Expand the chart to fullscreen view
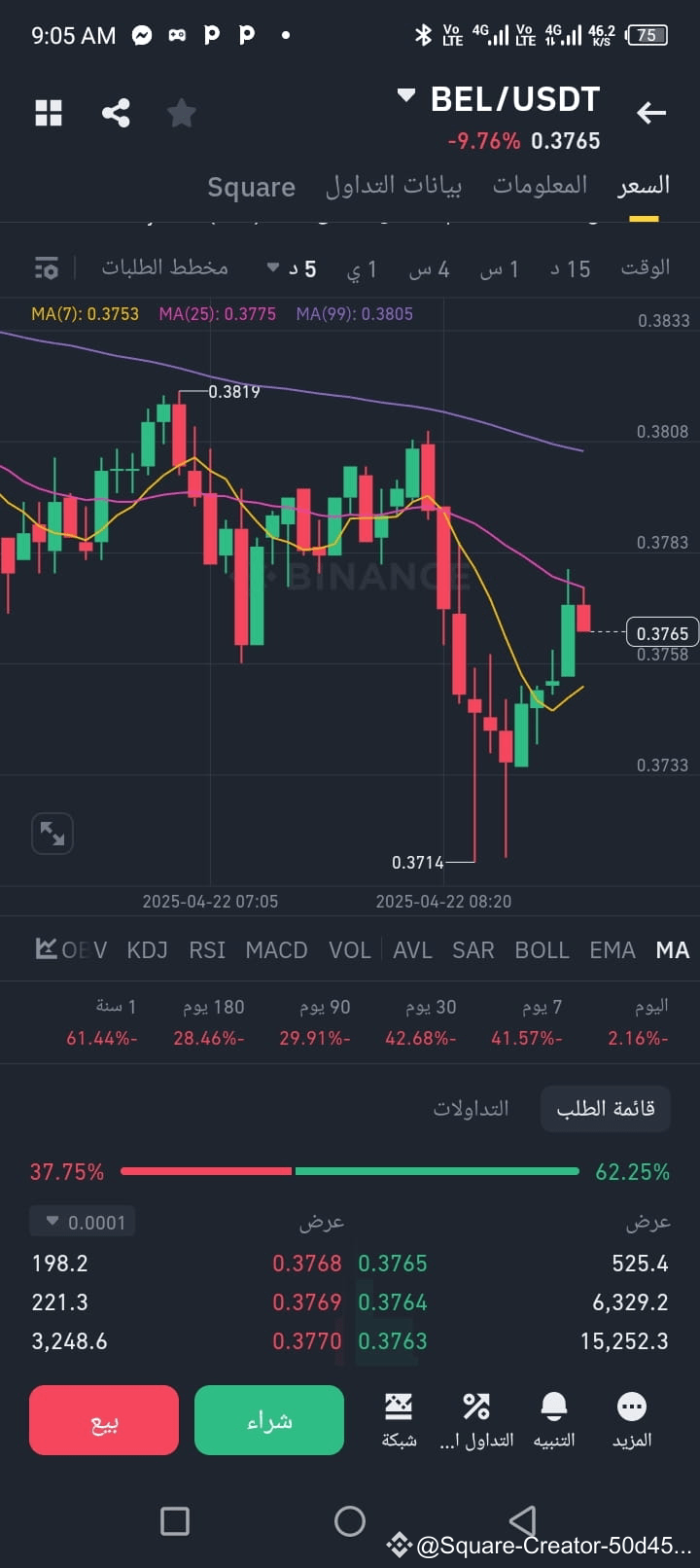 point(52,833)
